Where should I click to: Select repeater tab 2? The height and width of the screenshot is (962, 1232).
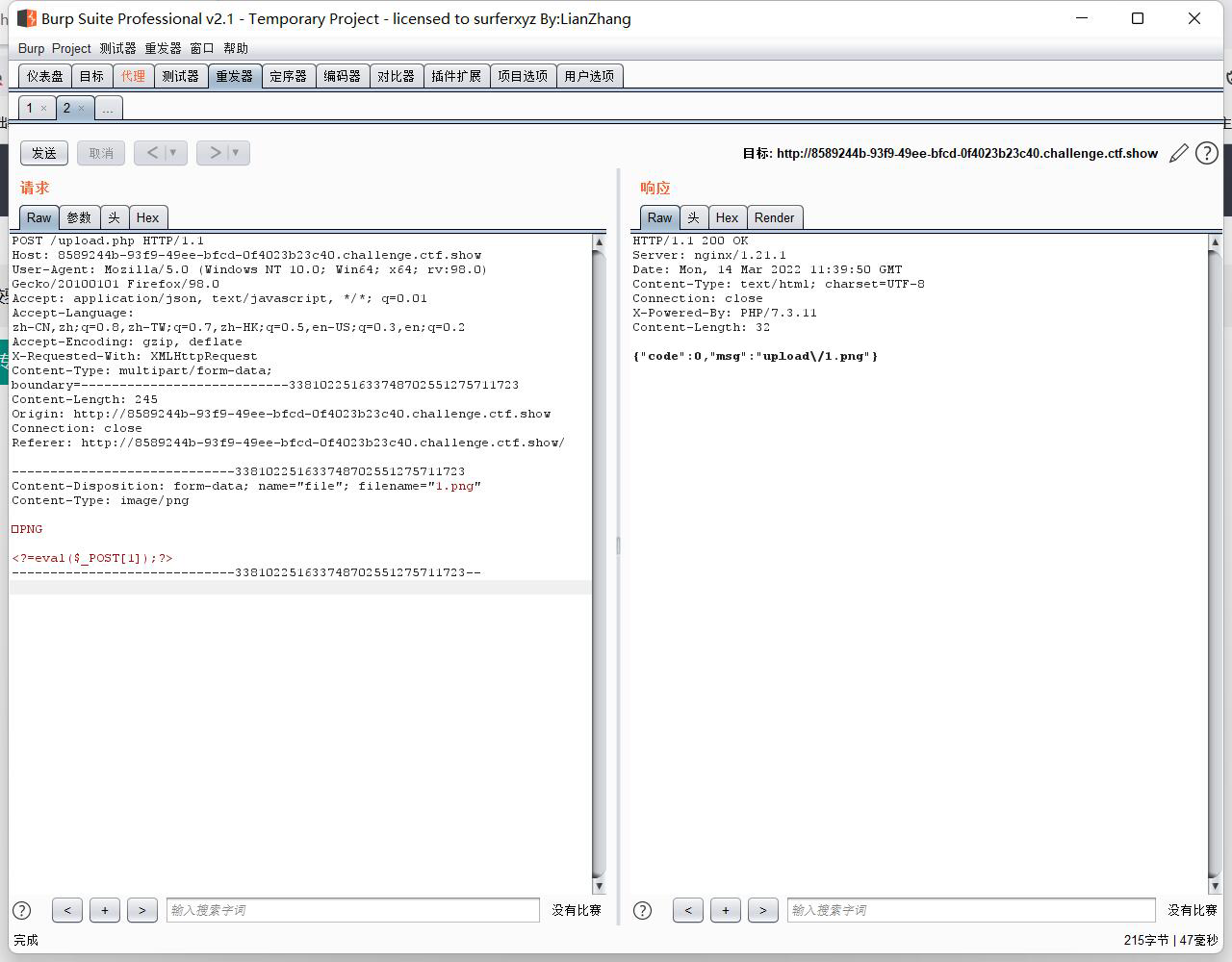(x=66, y=108)
